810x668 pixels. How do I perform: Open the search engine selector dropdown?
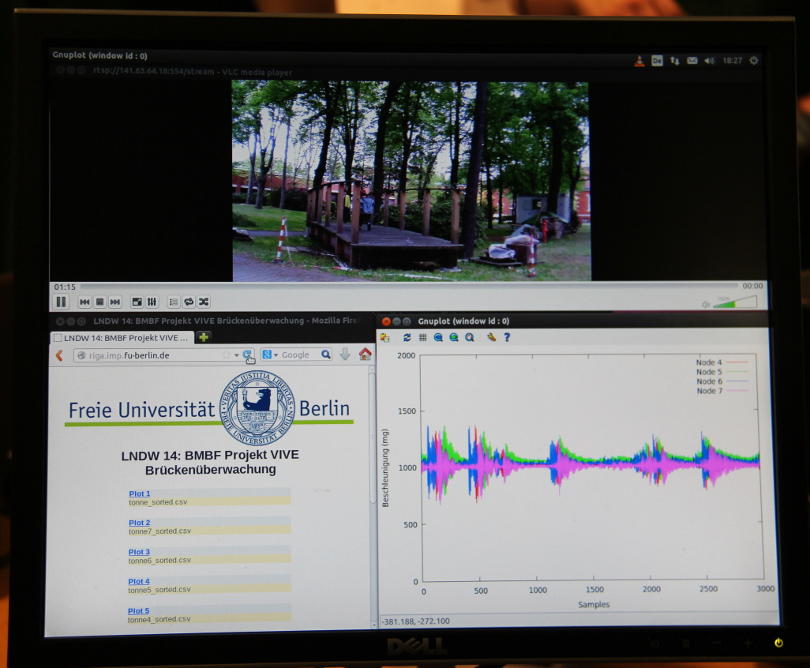pyautogui.click(x=269, y=355)
